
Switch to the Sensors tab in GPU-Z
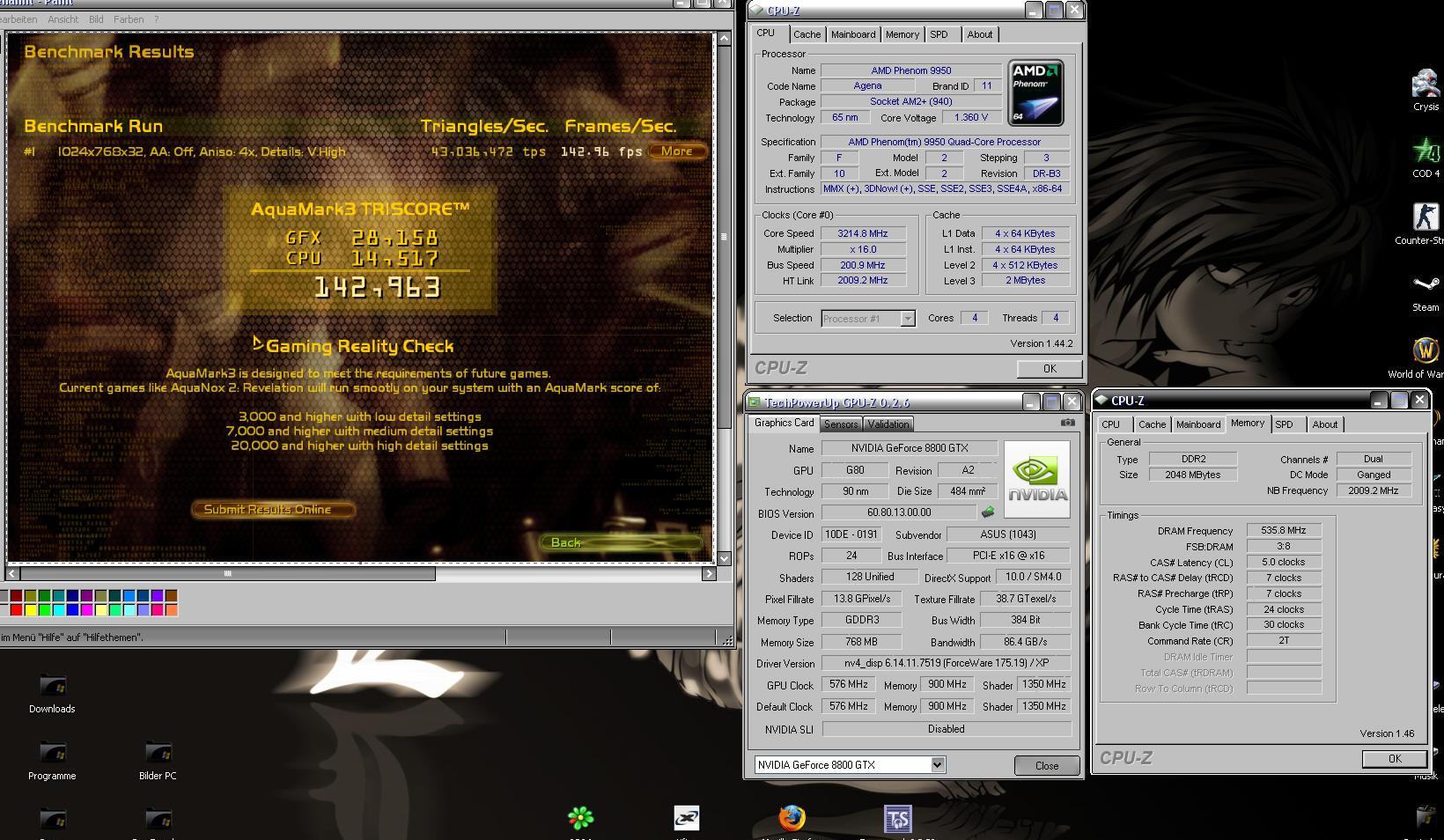[x=841, y=424]
